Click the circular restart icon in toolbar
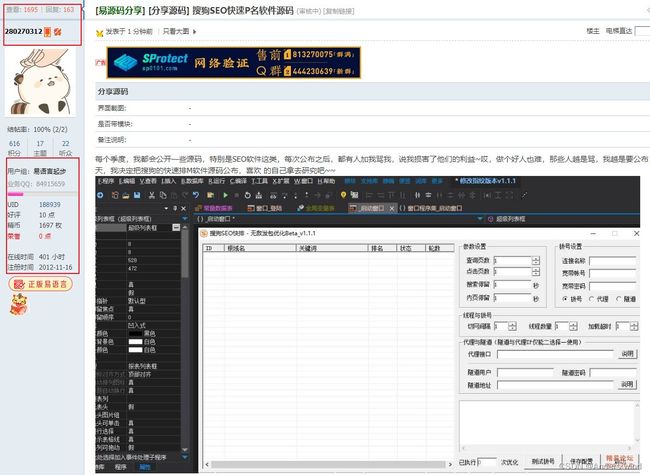 [x=247, y=195]
